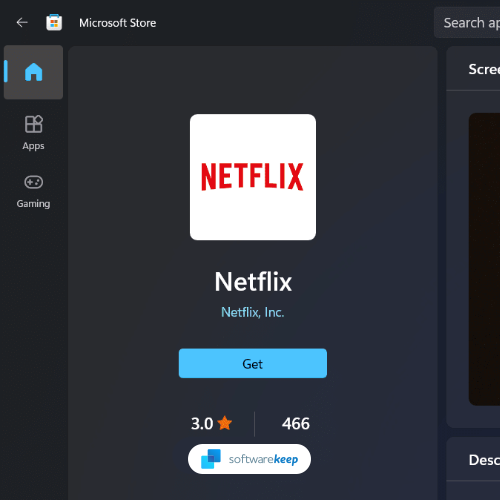The height and width of the screenshot is (500, 500).
Task: Open the Home section in the sidebar
Action: pyautogui.click(x=33, y=72)
